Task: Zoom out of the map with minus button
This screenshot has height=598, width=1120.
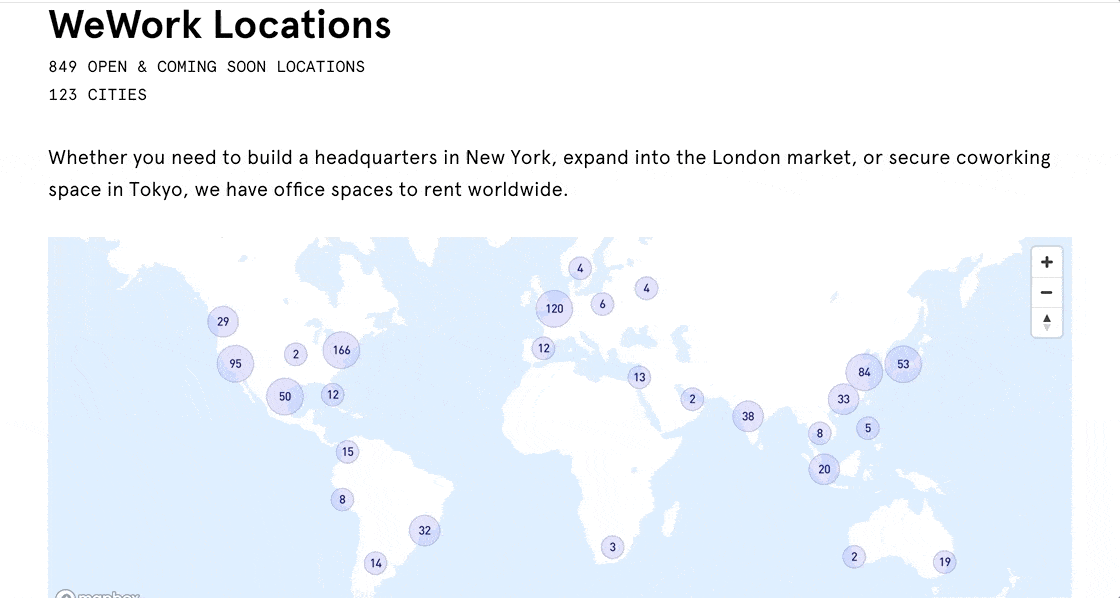Action: click(x=1046, y=292)
